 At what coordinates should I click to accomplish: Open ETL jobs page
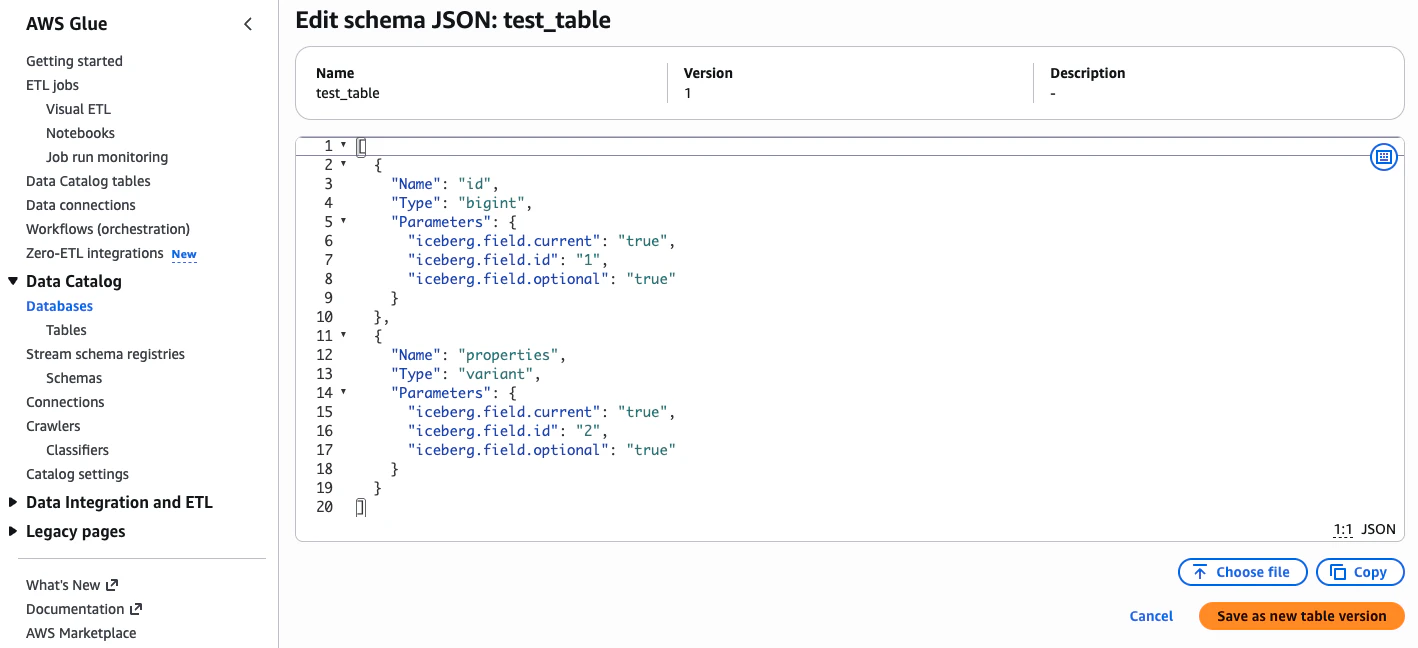(52, 85)
